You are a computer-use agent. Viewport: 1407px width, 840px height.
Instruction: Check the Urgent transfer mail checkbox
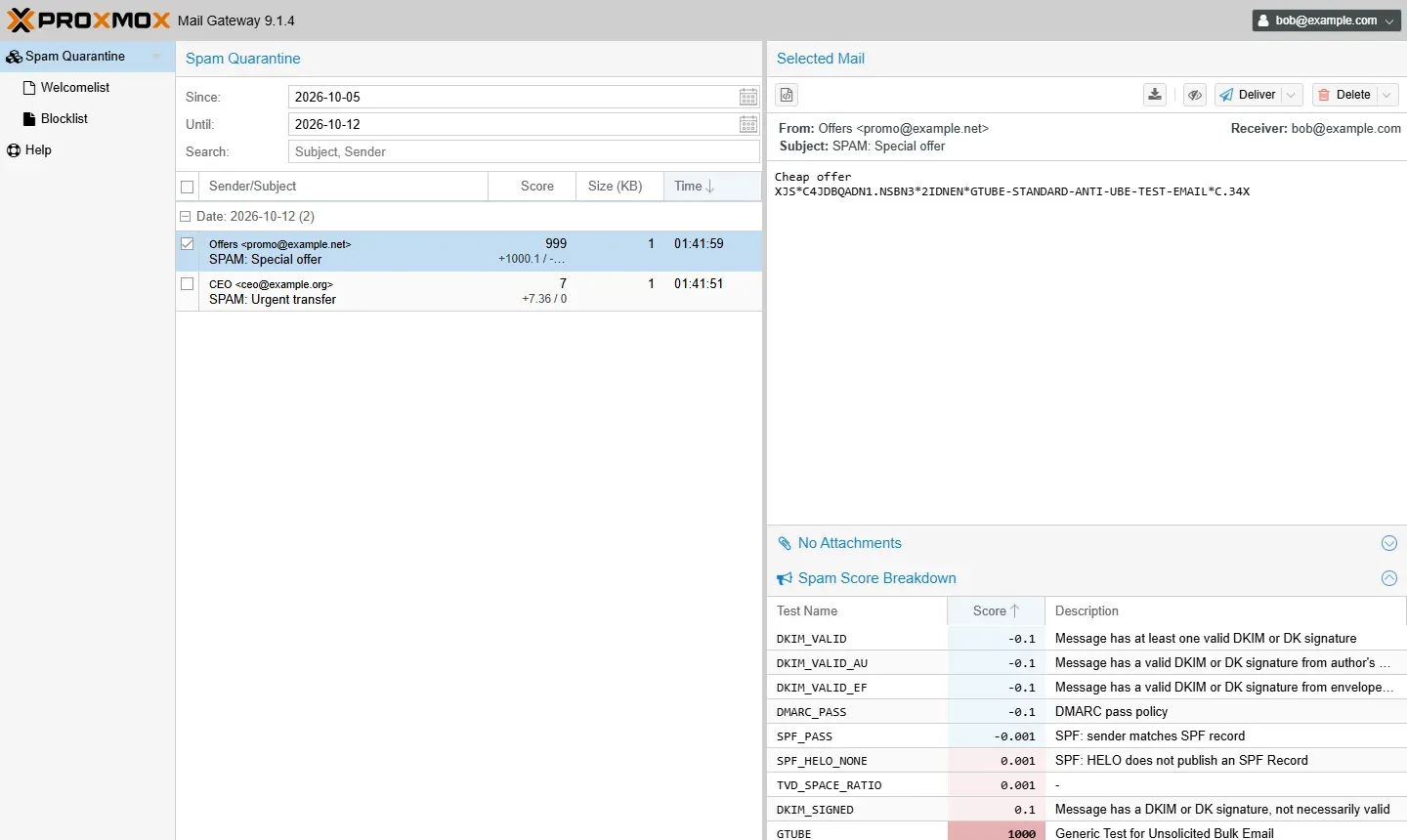[188, 284]
